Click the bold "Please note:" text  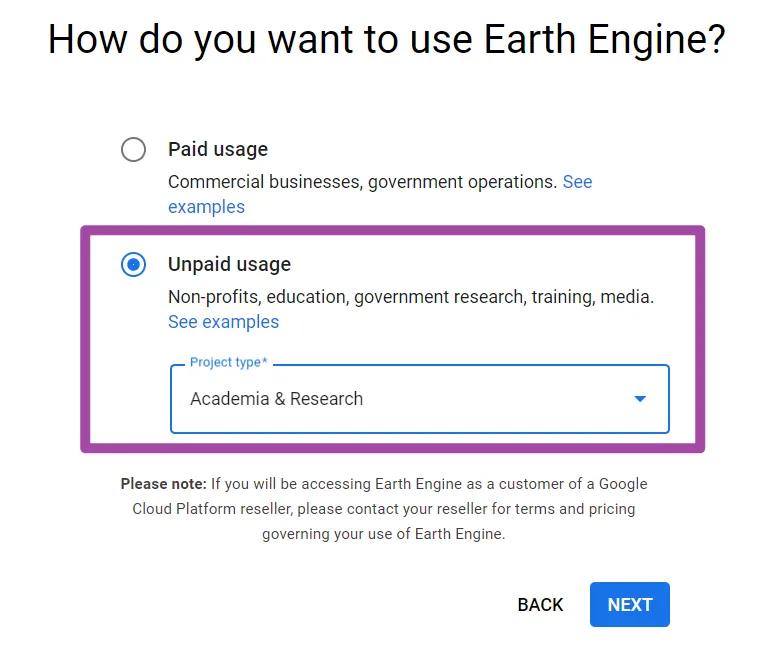[164, 484]
